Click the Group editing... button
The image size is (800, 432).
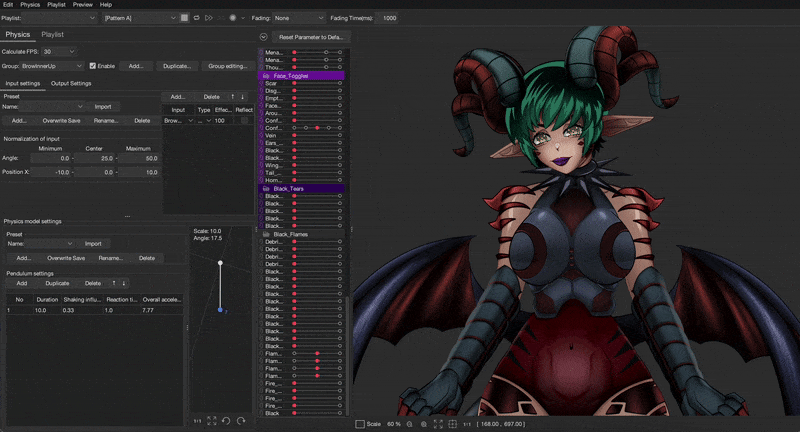[228, 66]
